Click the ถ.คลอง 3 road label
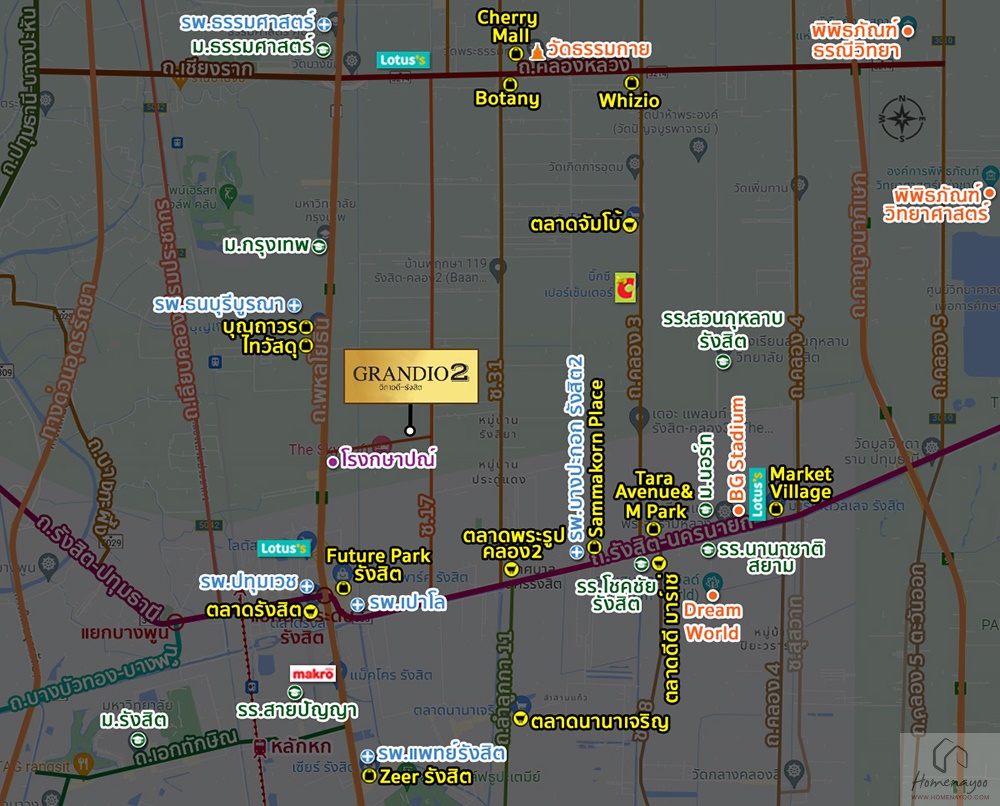1000x806 pixels. [x=633, y=357]
